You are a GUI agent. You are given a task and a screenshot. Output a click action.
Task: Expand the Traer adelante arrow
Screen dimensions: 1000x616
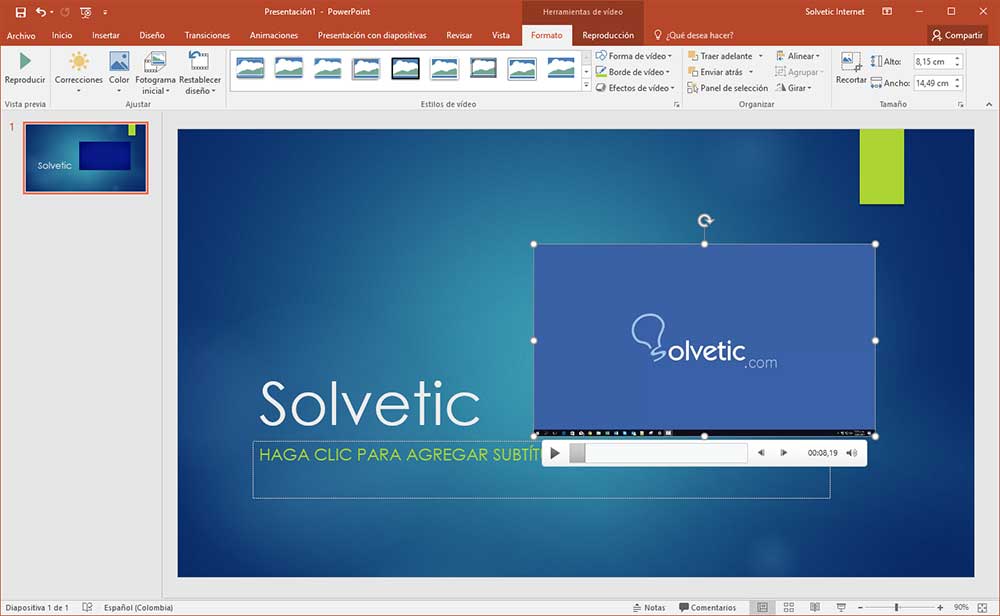tap(761, 56)
